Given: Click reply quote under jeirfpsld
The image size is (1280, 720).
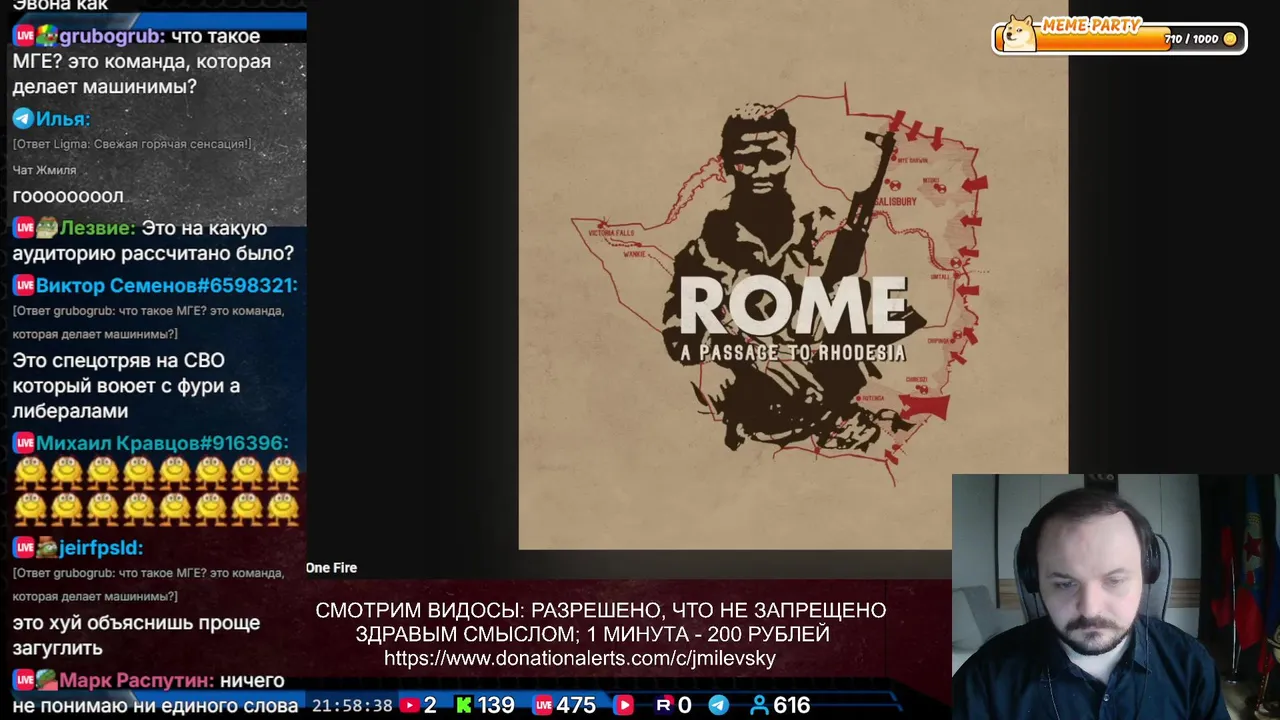Looking at the screenshot, I should 148,584.
